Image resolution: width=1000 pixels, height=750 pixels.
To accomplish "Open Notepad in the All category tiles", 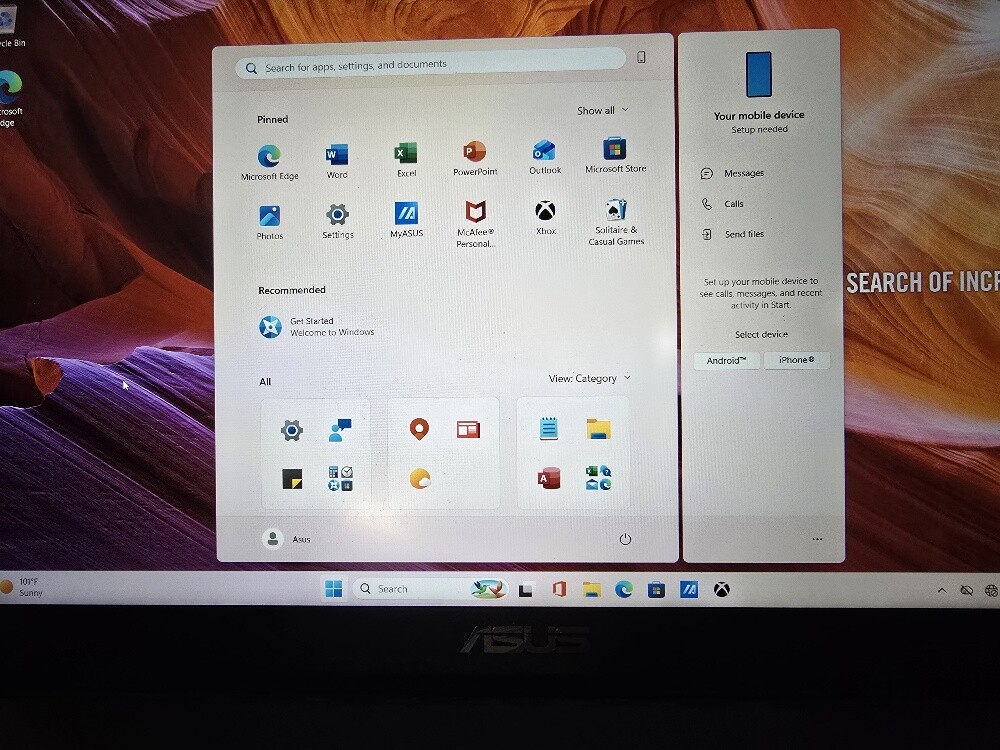I will pos(548,428).
